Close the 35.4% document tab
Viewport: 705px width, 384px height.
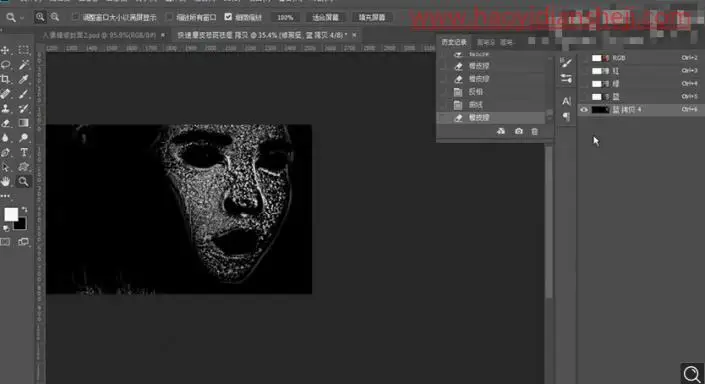[354, 35]
